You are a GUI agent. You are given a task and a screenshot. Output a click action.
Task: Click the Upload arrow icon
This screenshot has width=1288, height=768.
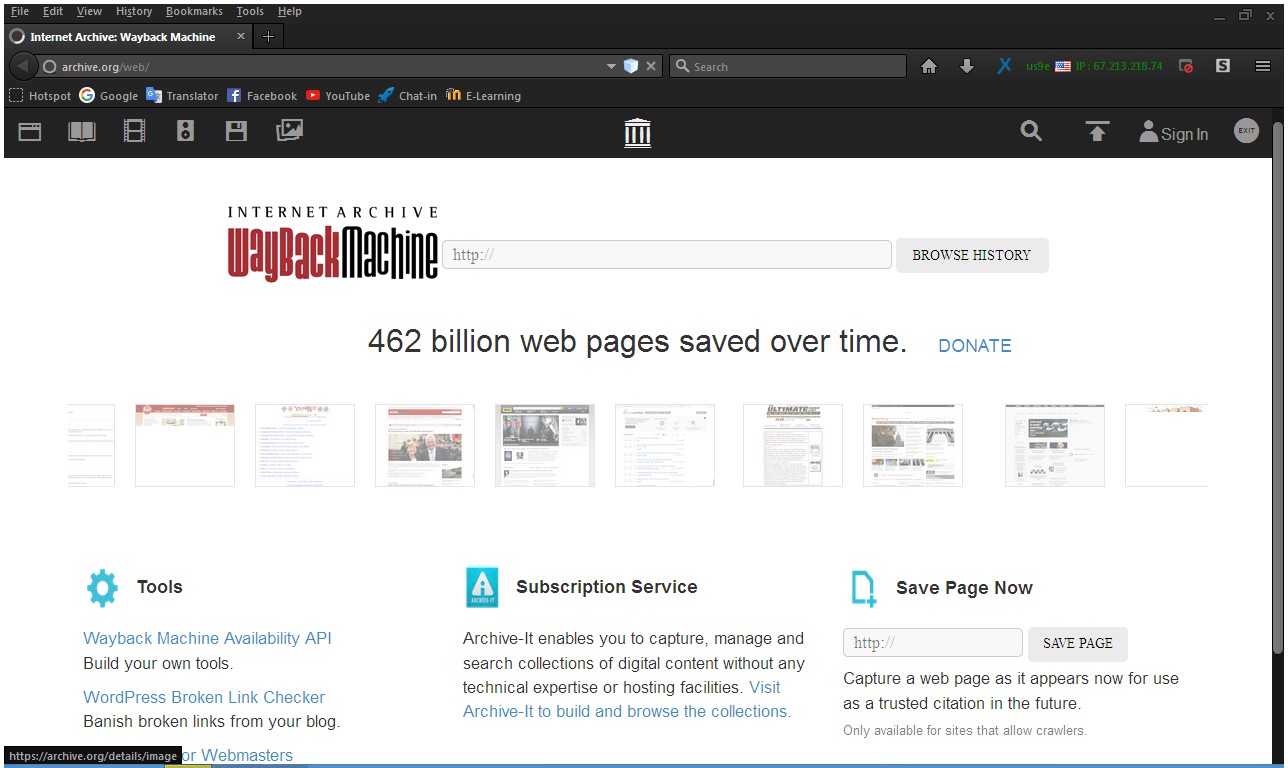tap(1097, 131)
